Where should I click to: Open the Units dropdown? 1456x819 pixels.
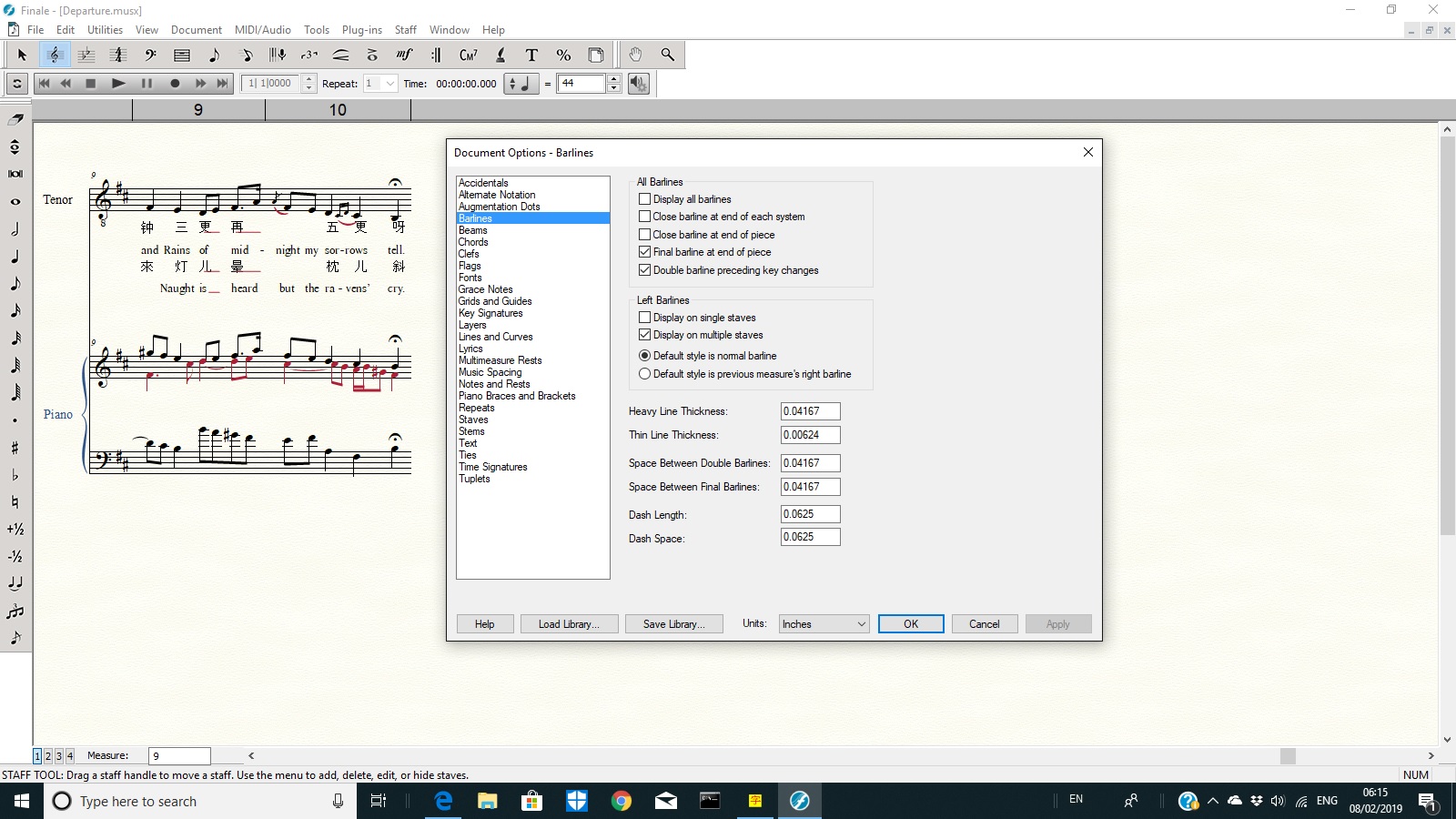click(824, 624)
